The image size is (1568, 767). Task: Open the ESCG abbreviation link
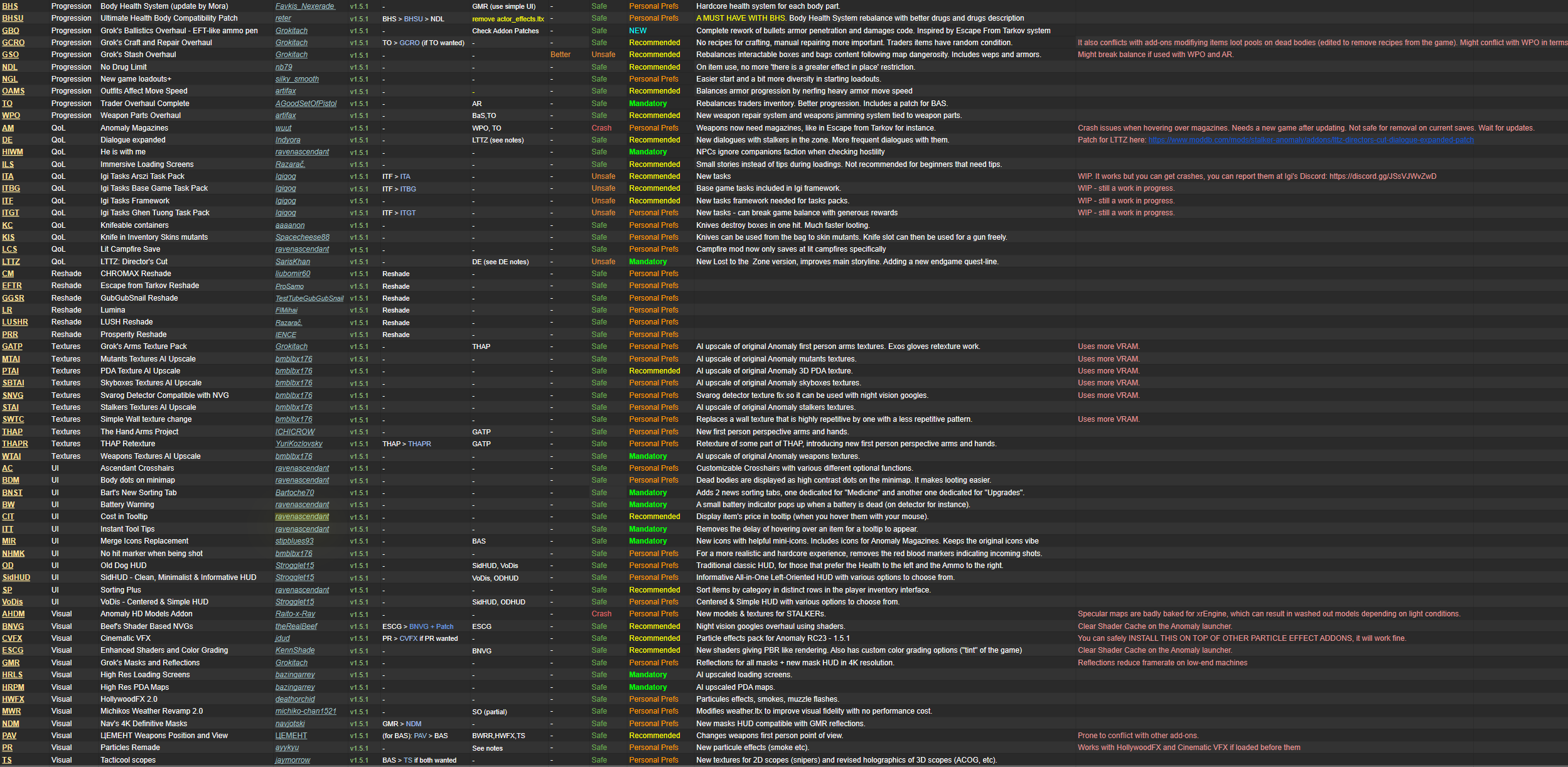coord(13,650)
